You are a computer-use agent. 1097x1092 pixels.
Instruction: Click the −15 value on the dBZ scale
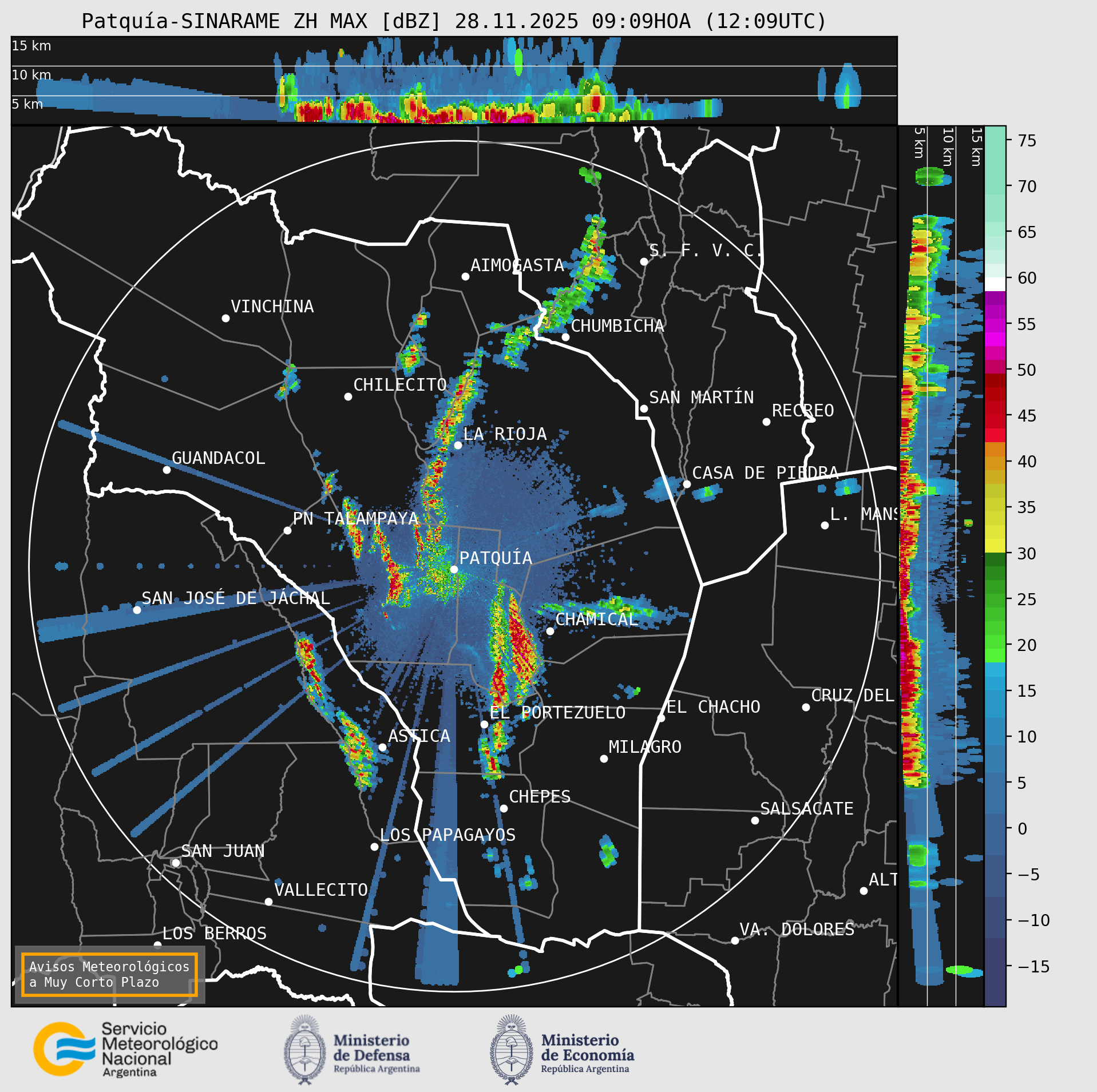pos(1033,966)
